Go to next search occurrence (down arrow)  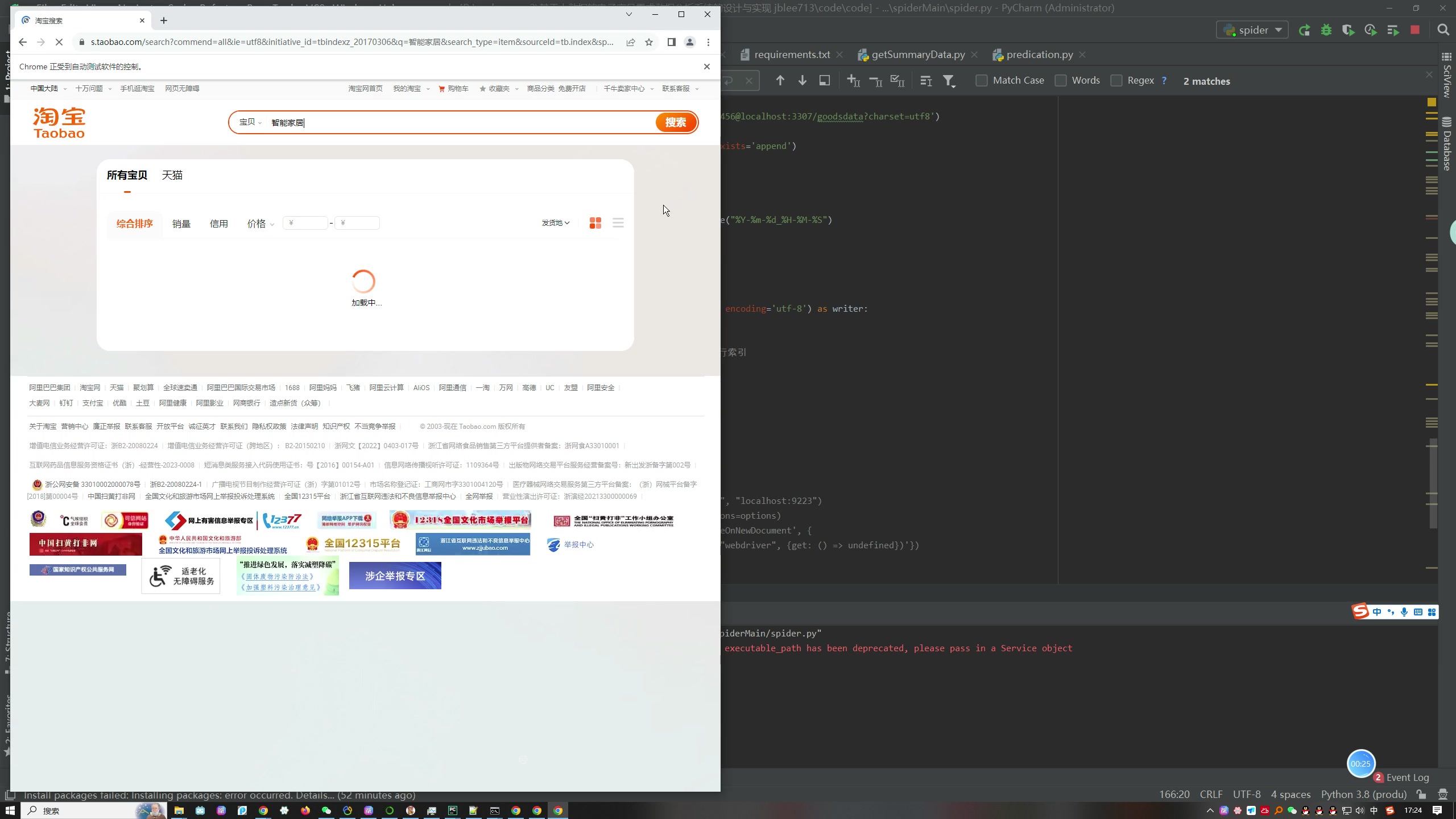802,81
